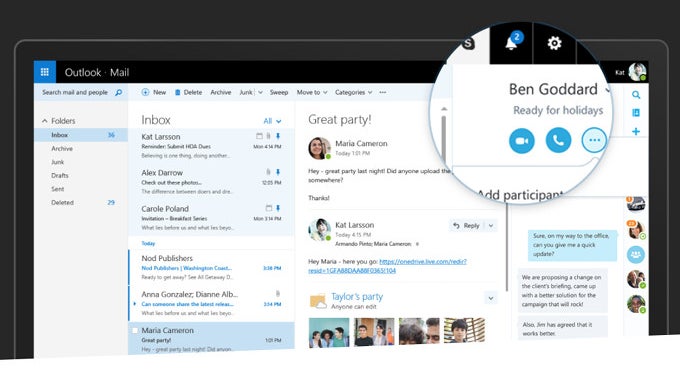Click the Outlook Mail title

[x=97, y=72]
